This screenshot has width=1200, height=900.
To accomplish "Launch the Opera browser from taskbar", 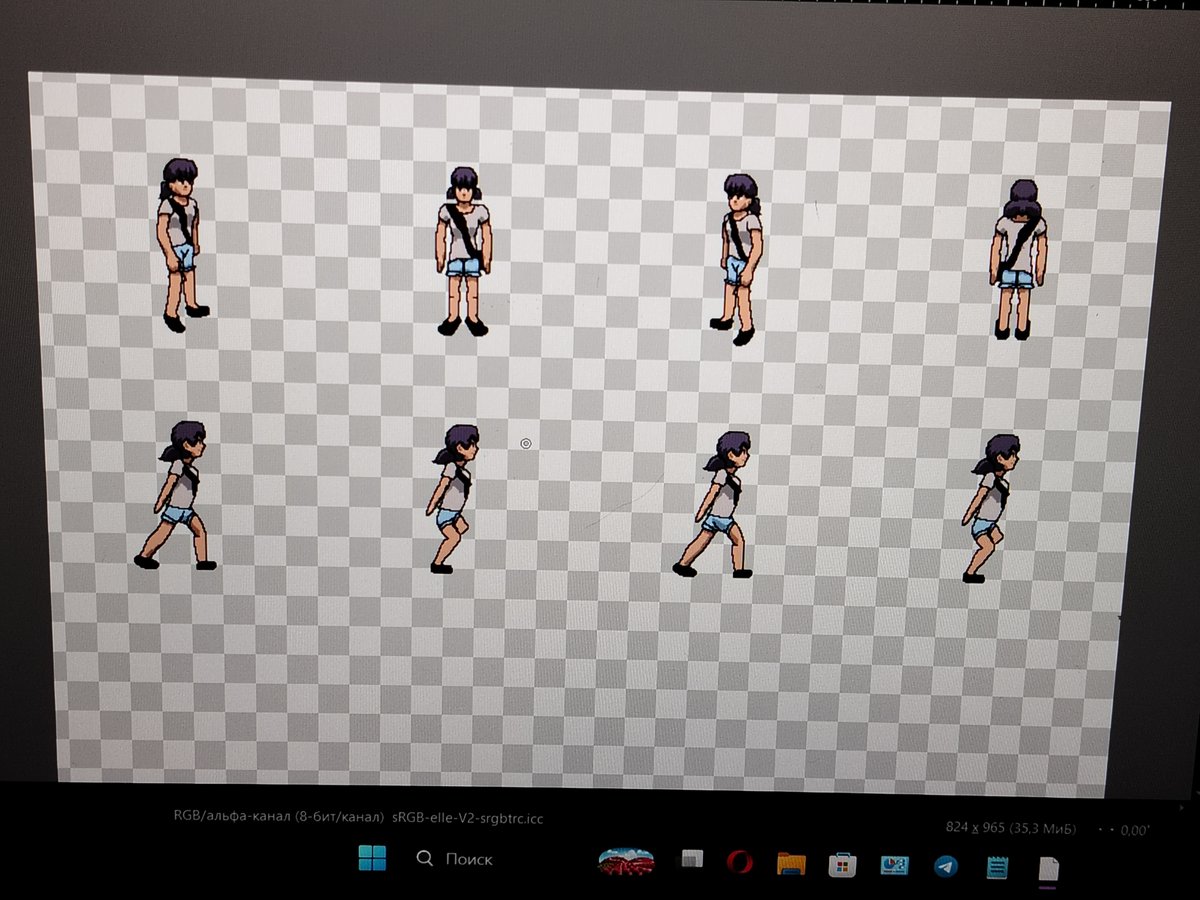I will [739, 861].
